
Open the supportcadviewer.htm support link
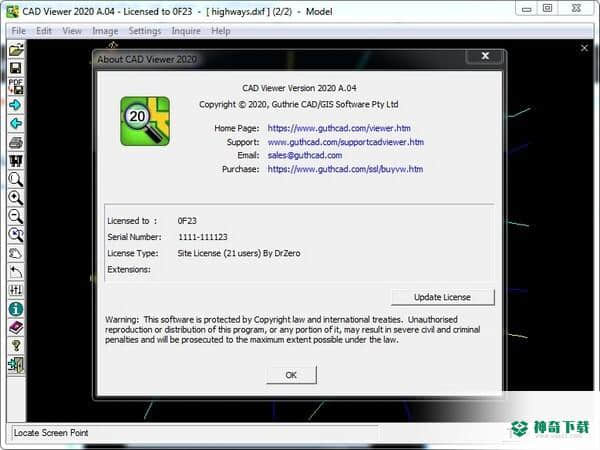pyautogui.click(x=346, y=142)
